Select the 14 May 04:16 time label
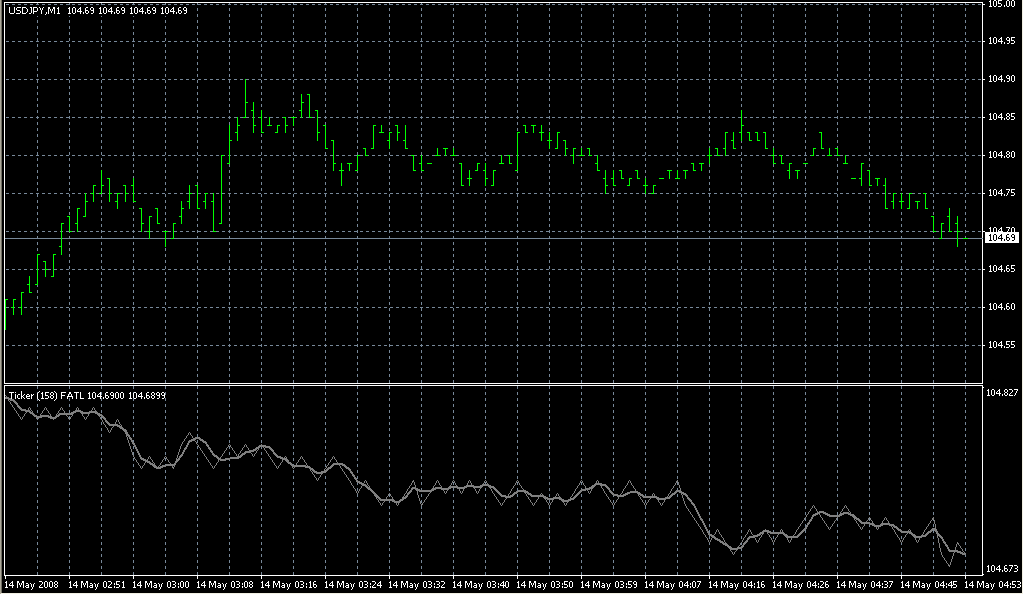 [737, 584]
